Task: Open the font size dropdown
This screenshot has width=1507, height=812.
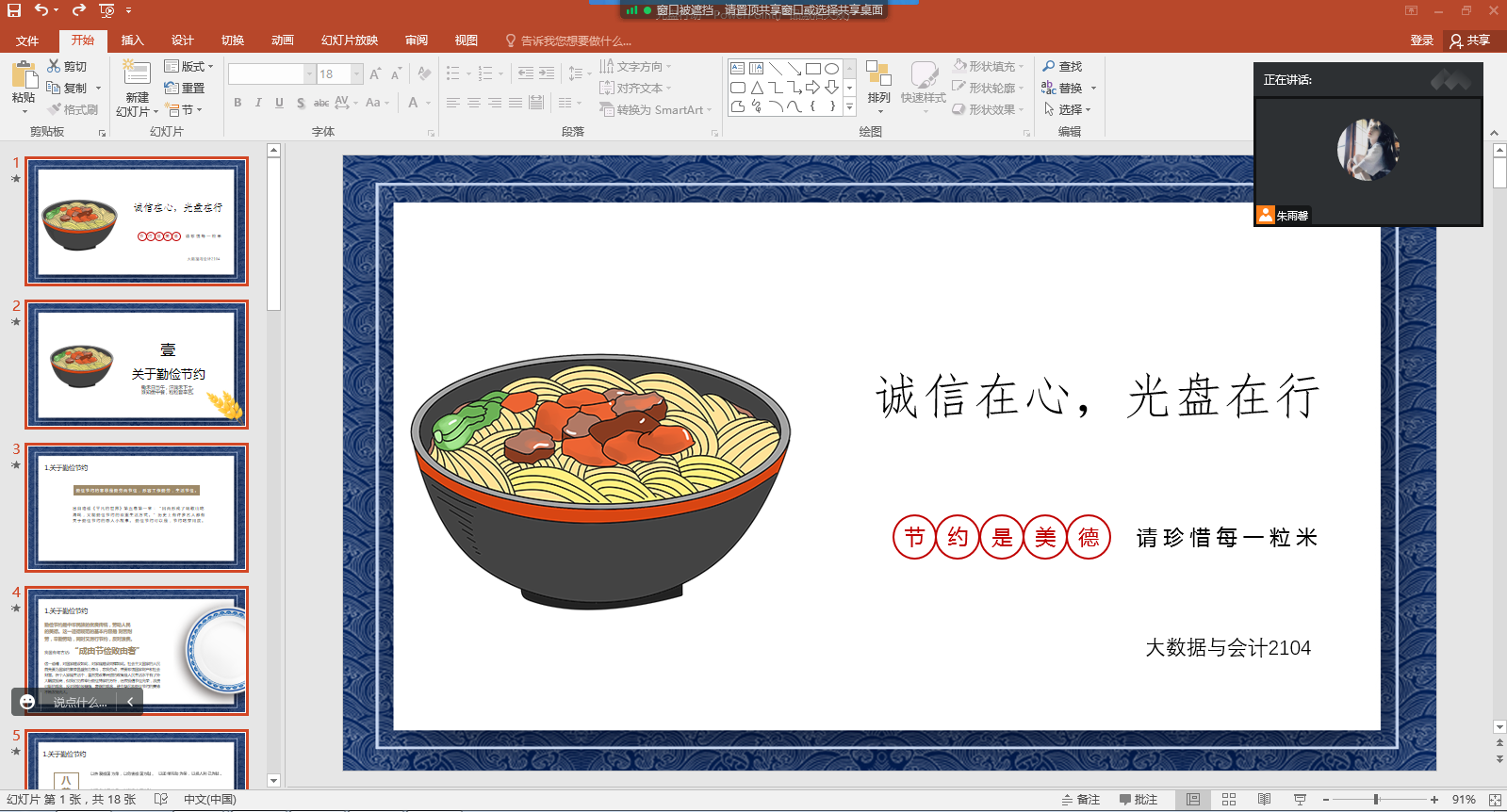Action: coord(357,74)
